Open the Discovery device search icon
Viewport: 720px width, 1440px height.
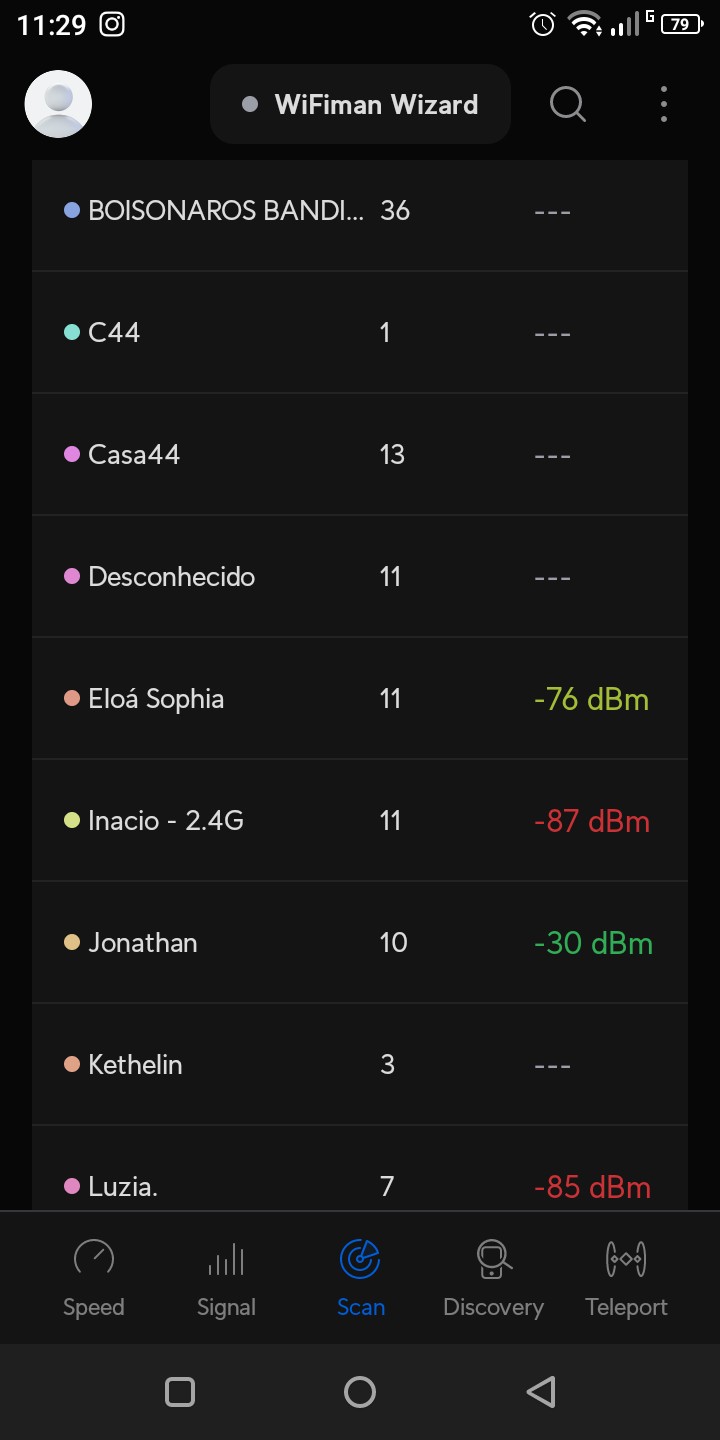tap(493, 1259)
